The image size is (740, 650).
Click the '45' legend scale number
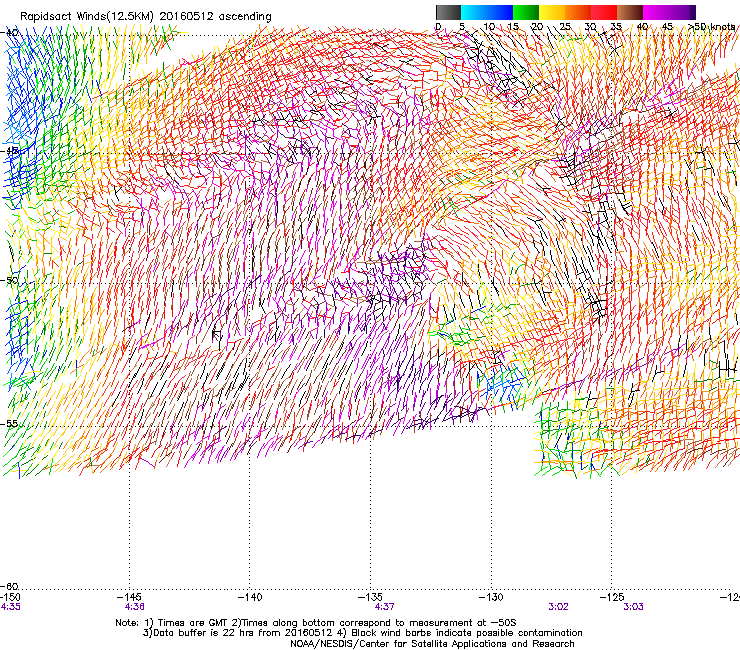(667, 27)
